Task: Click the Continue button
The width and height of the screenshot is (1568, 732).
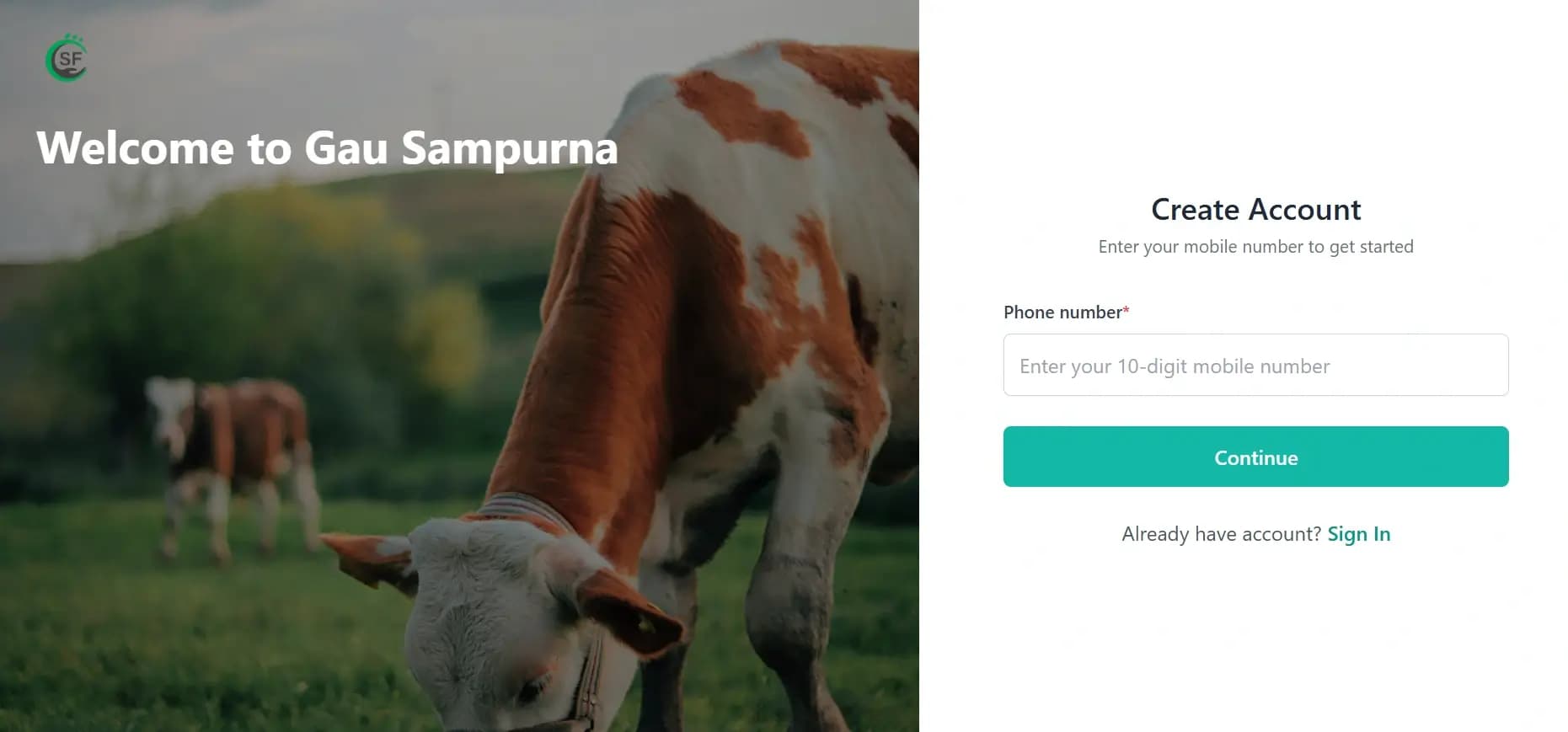Action: point(1255,457)
